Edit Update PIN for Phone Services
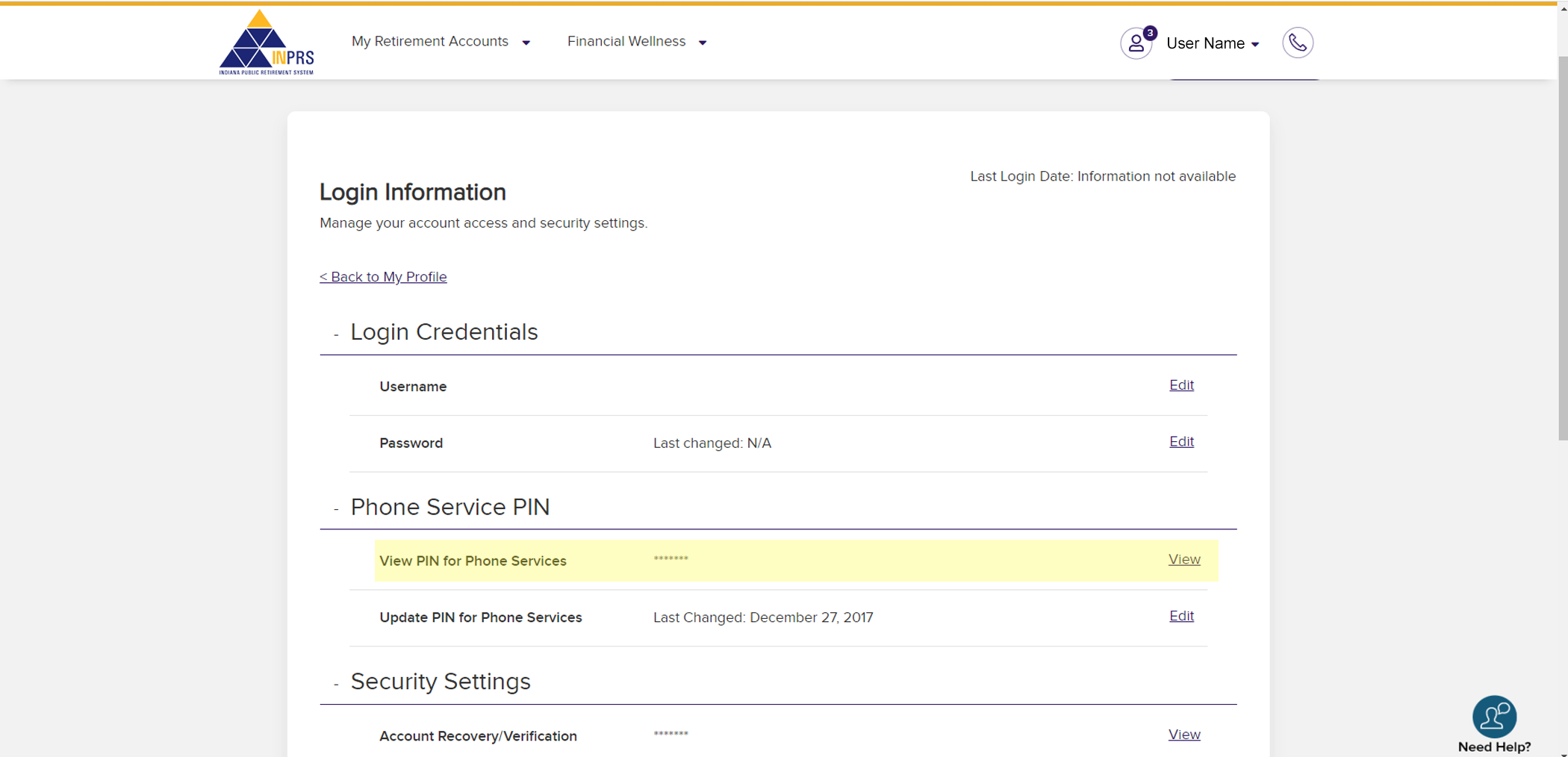This screenshot has width=1568, height=757. 1180,616
